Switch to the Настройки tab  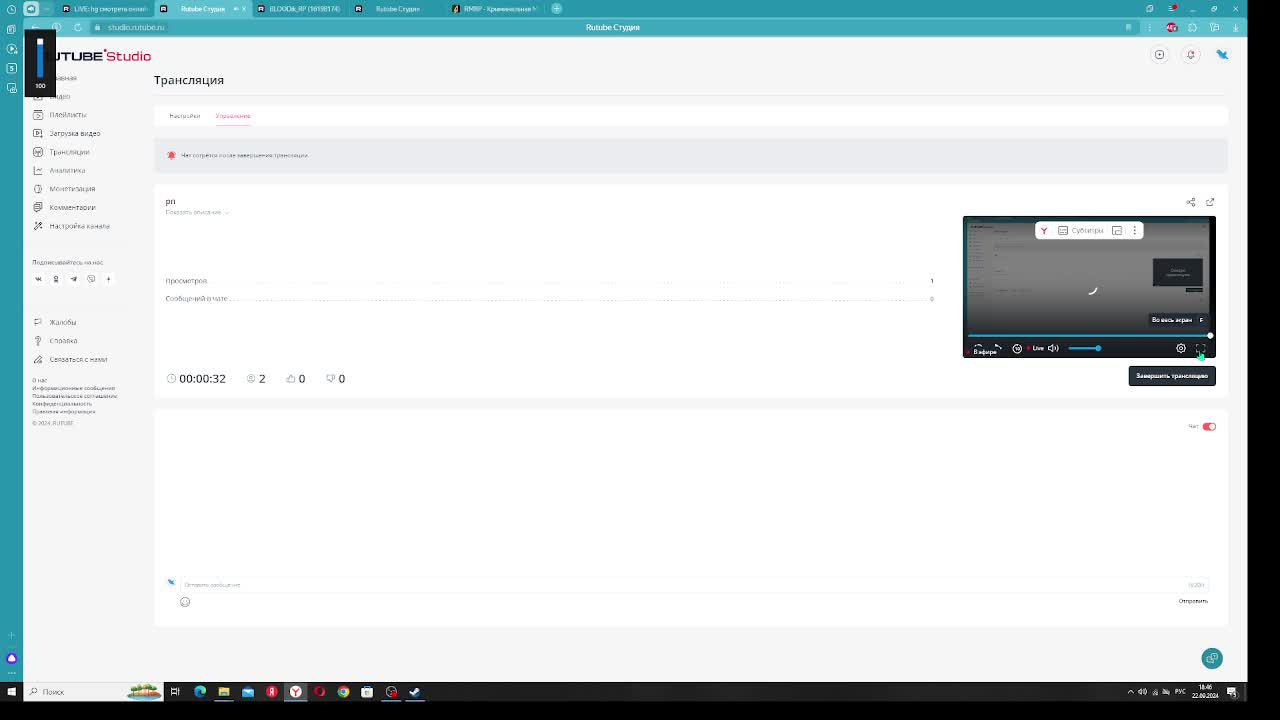point(184,116)
